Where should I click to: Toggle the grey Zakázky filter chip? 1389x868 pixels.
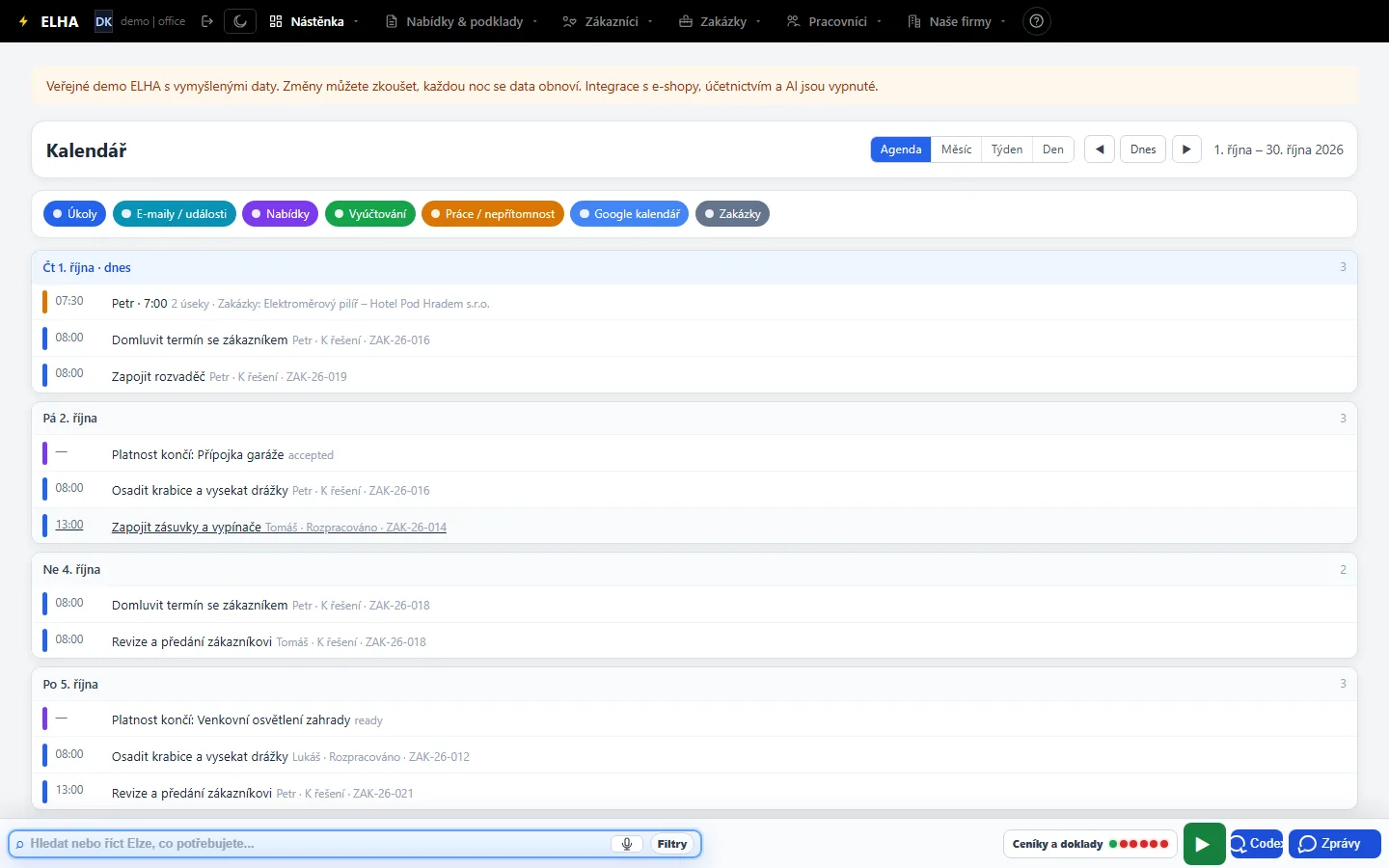coord(732,214)
